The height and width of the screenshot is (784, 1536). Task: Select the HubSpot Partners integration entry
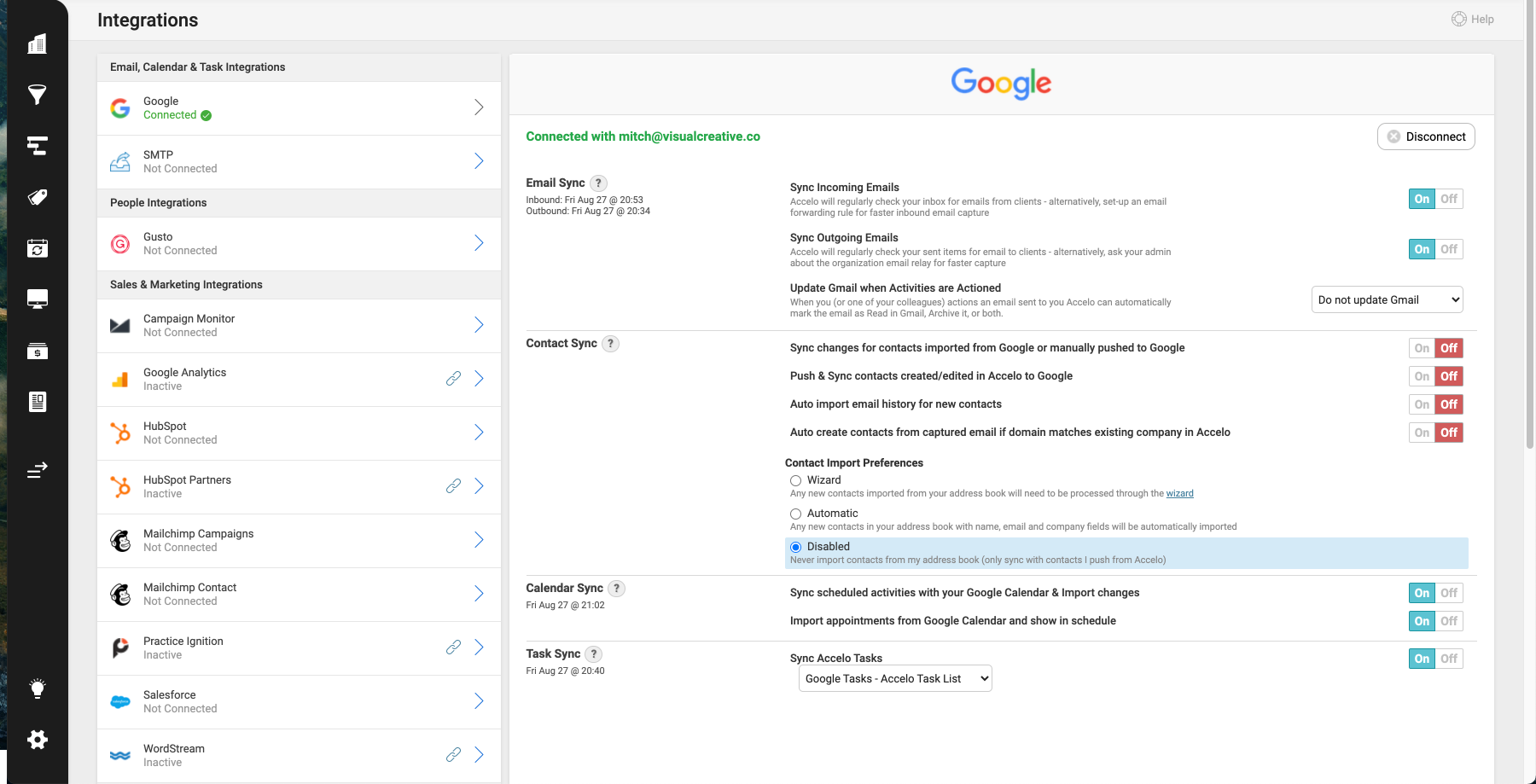point(299,487)
